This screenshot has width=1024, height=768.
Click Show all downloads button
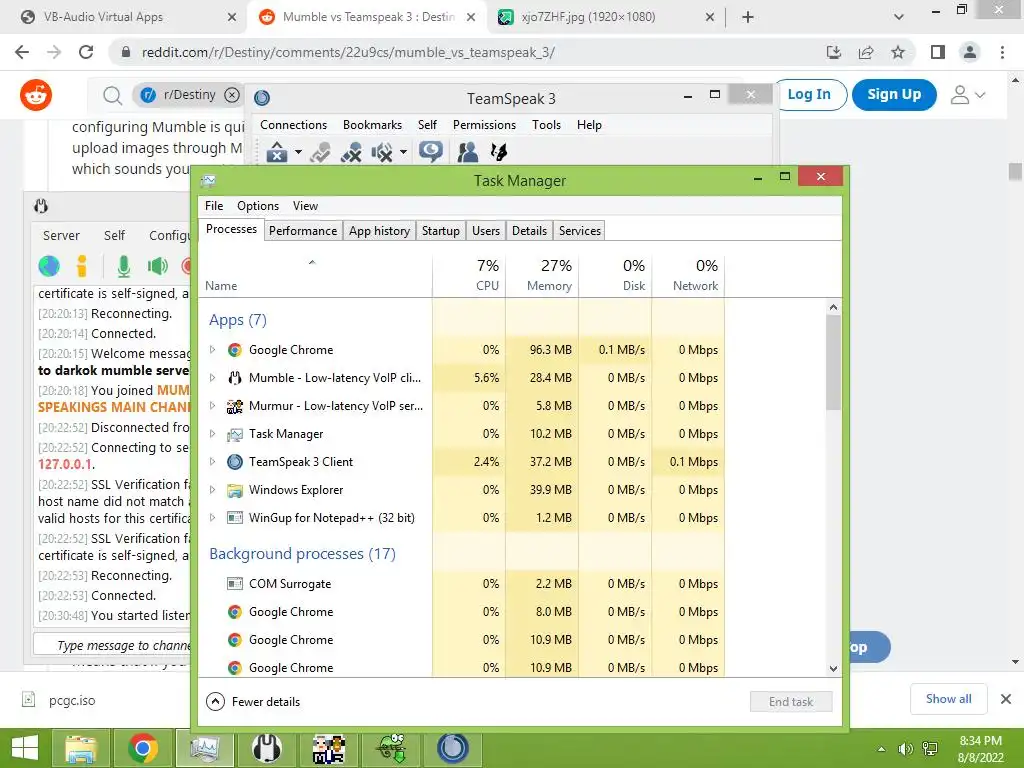(948, 699)
